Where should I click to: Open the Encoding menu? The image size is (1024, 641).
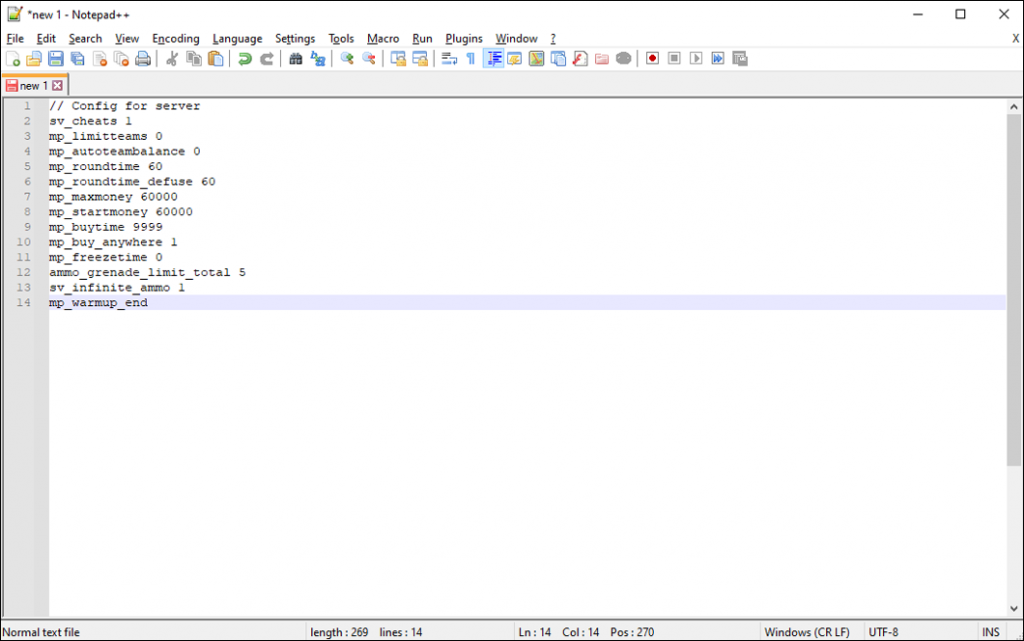point(175,38)
